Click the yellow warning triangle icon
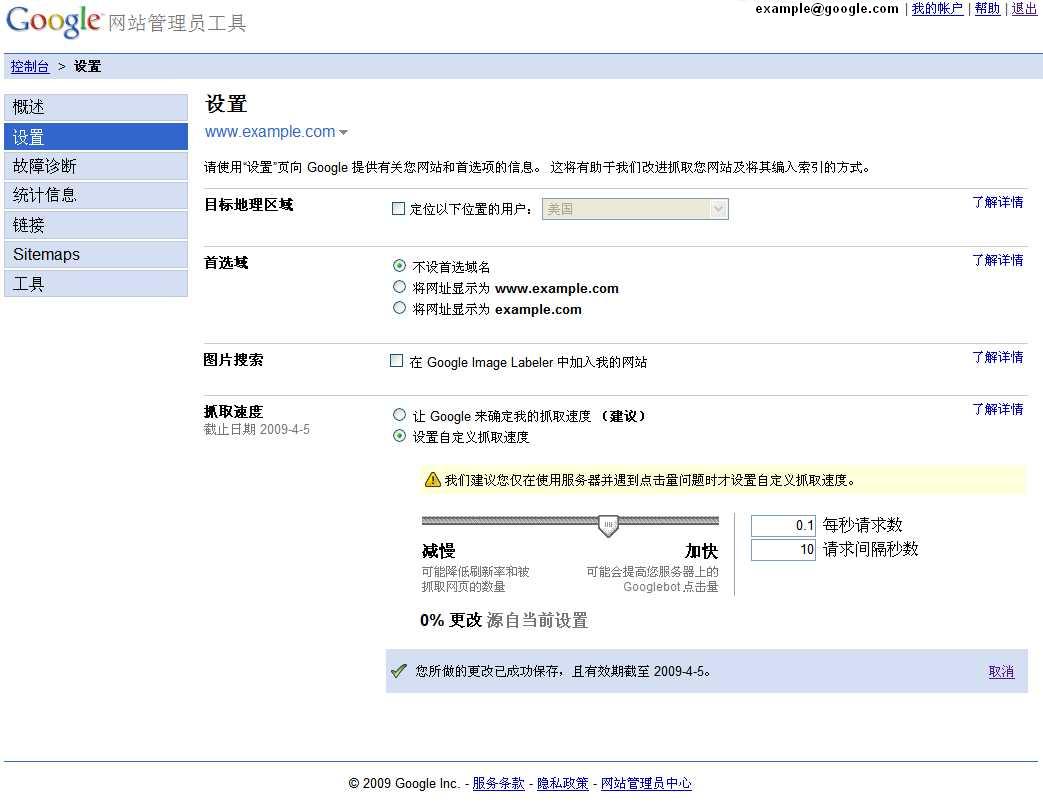The image size is (1043, 806). coord(432,479)
